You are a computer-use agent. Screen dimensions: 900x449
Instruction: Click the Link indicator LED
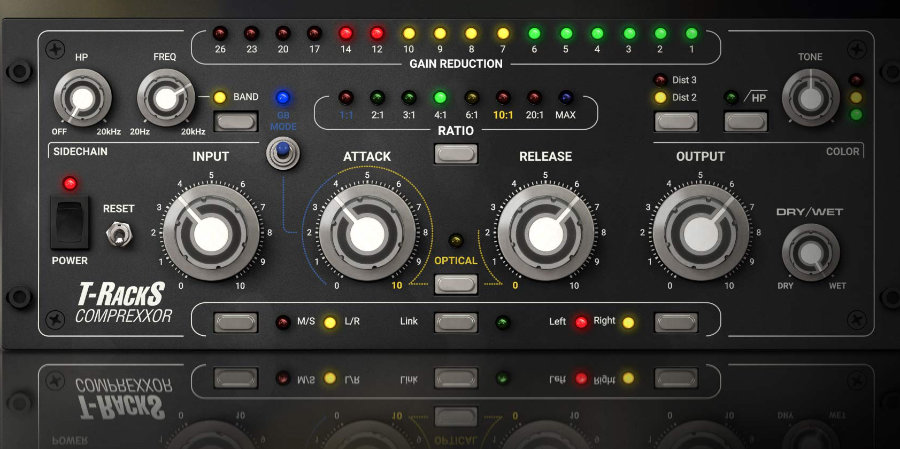coord(502,322)
